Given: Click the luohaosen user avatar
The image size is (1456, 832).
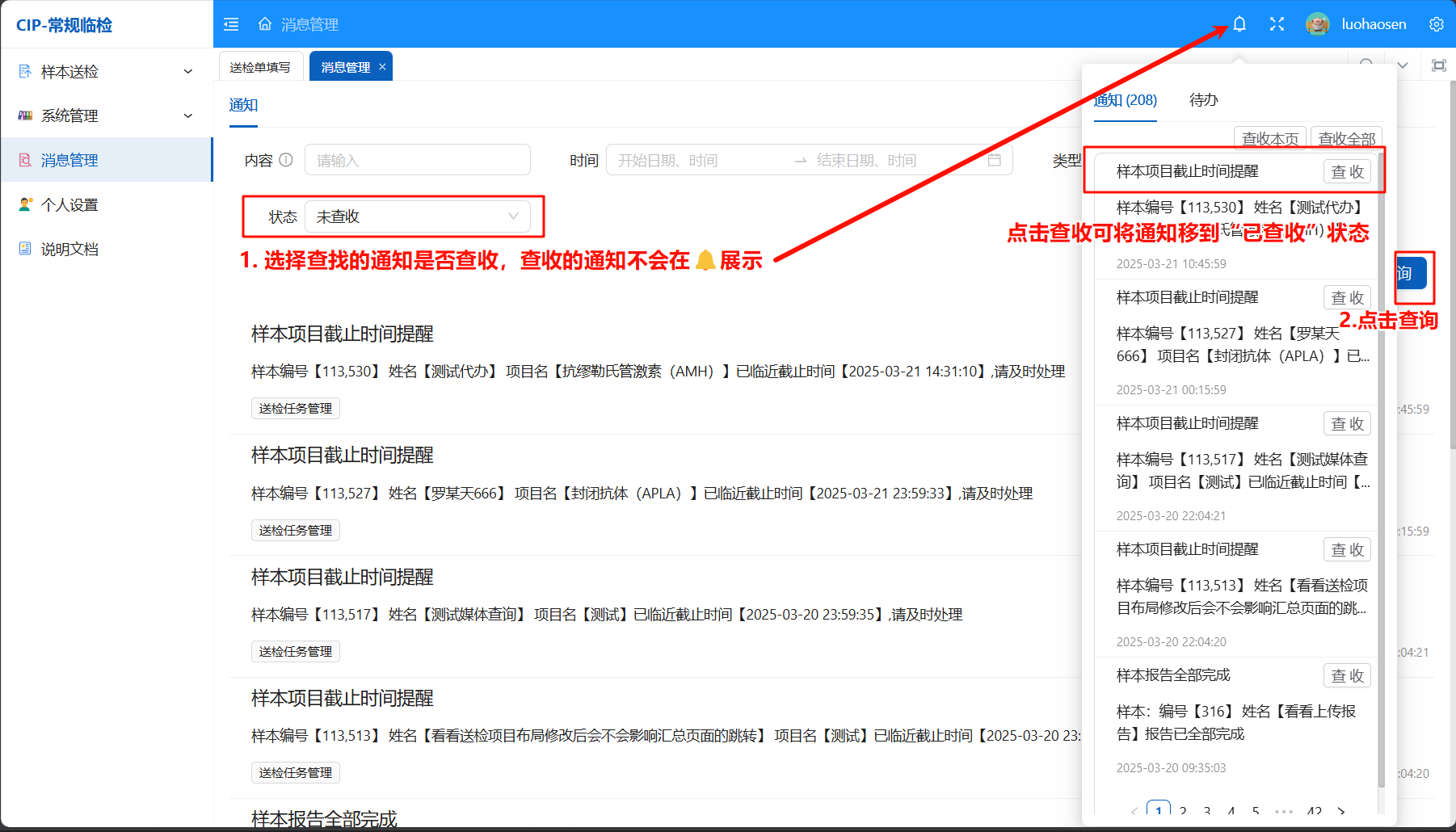Looking at the screenshot, I should (1317, 24).
